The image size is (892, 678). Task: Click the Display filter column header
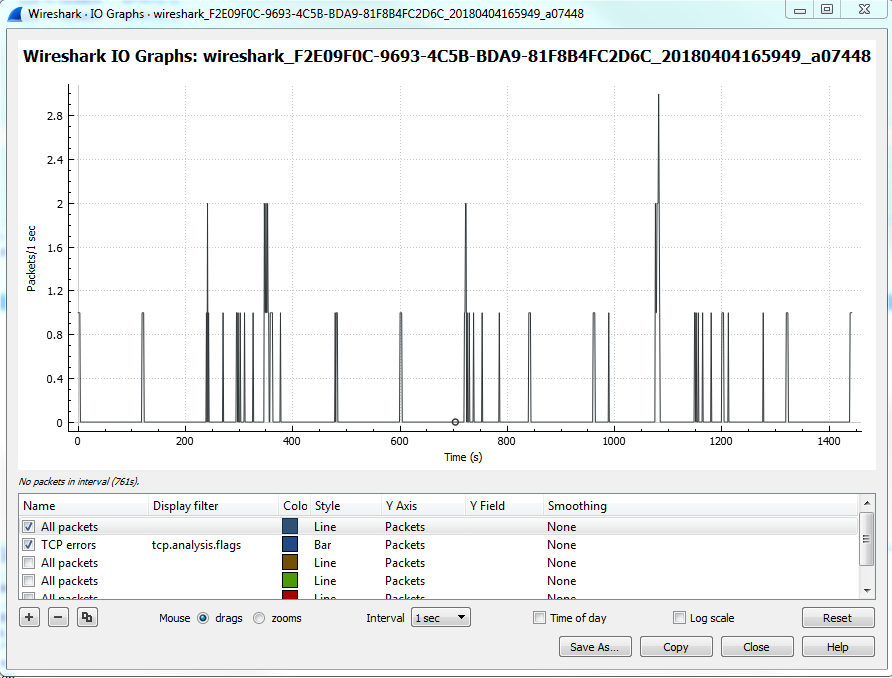186,506
